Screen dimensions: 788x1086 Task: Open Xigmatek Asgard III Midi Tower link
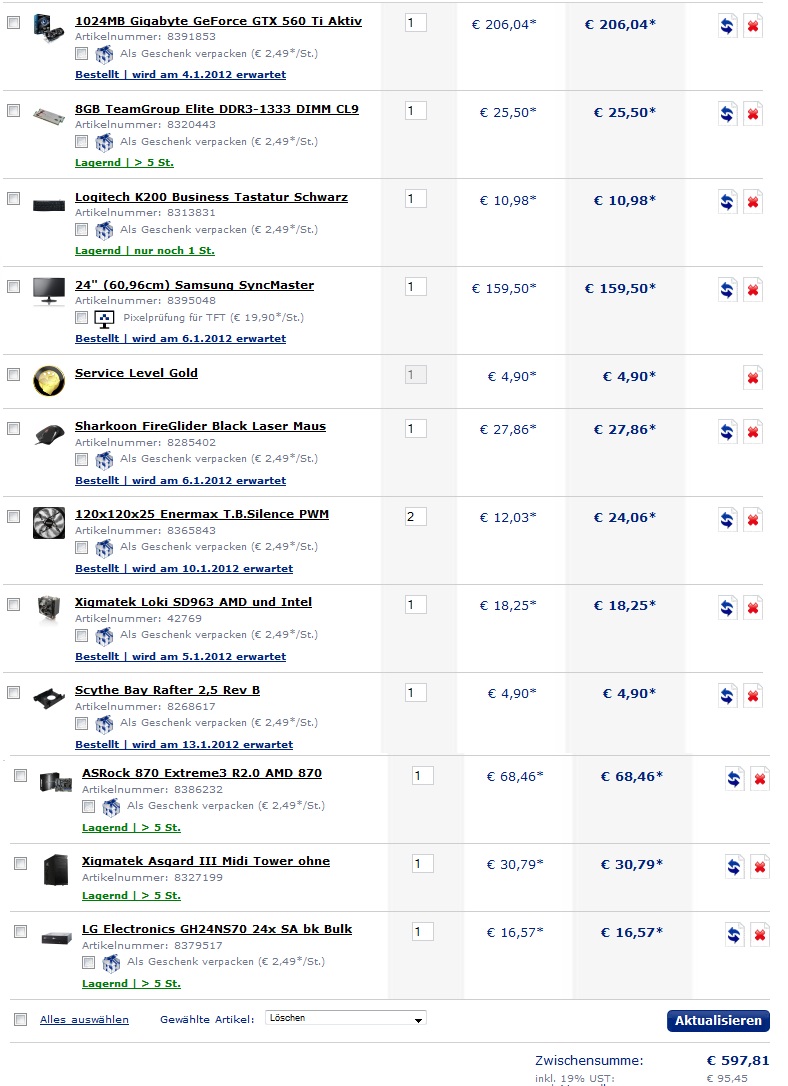point(206,861)
